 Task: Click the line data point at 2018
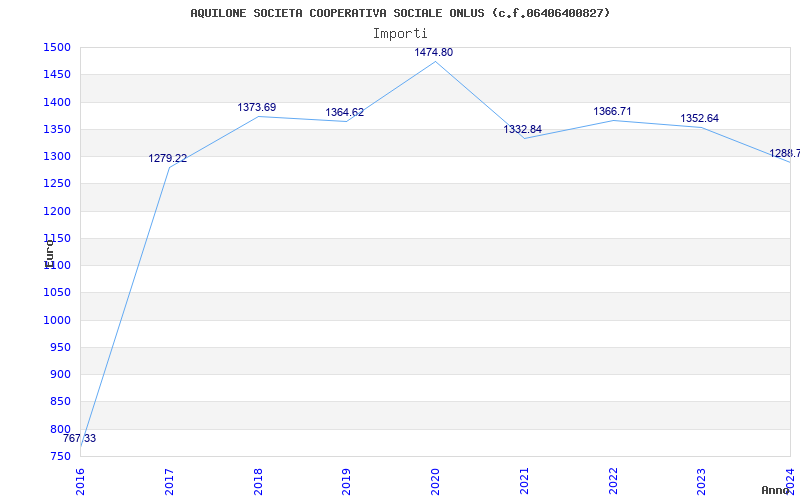258,116
